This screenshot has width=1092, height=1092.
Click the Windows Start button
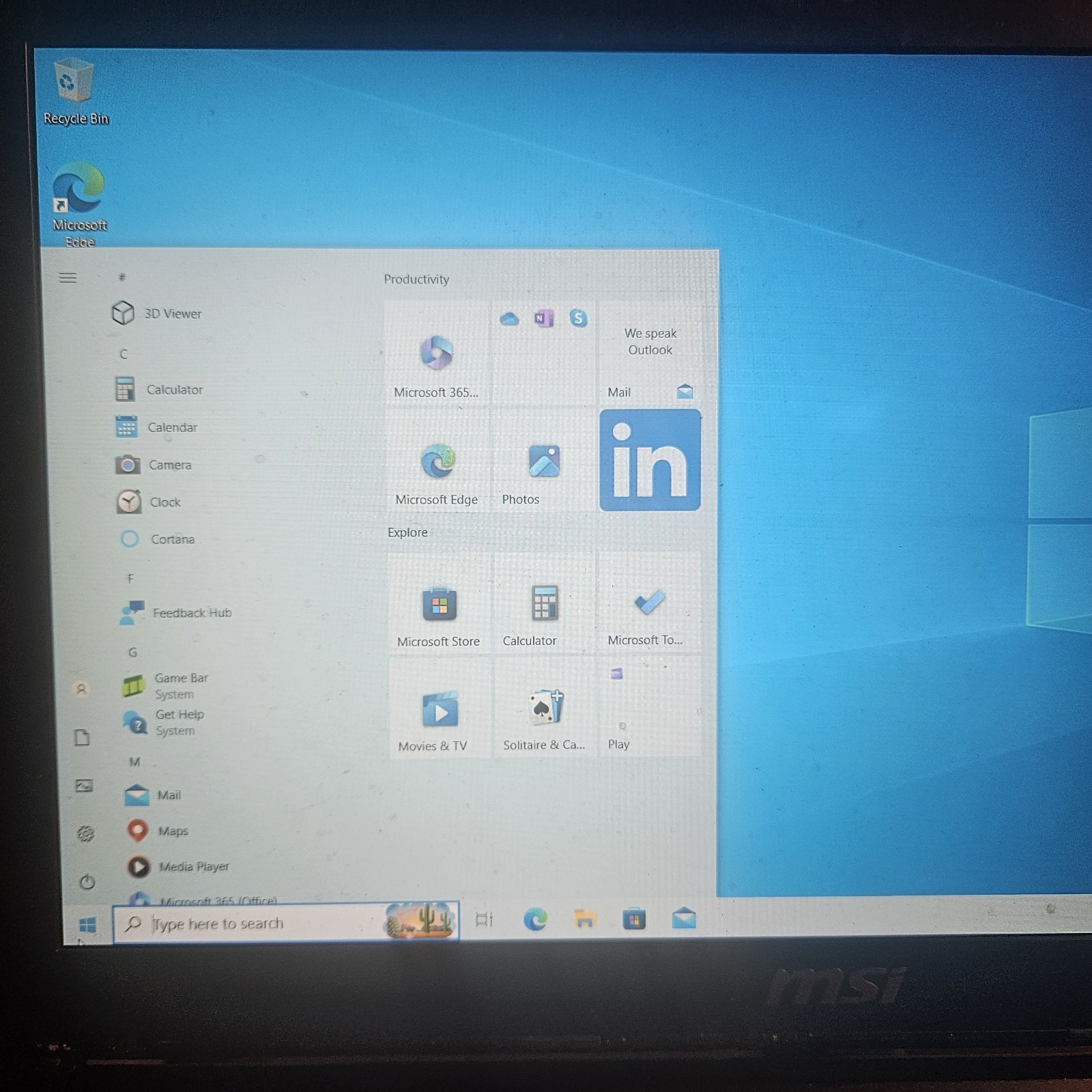(87, 925)
